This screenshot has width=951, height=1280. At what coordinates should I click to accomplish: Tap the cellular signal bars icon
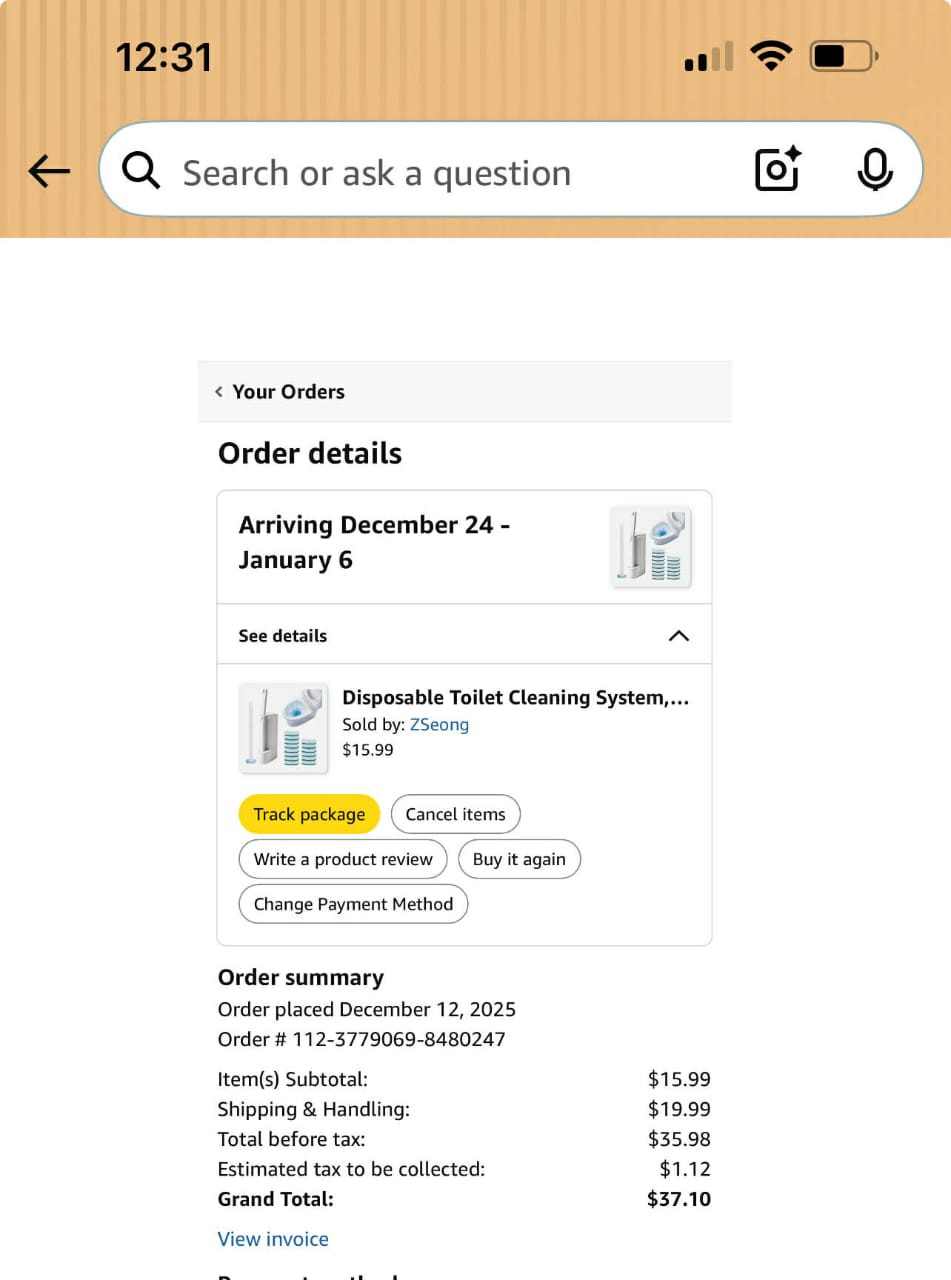708,58
